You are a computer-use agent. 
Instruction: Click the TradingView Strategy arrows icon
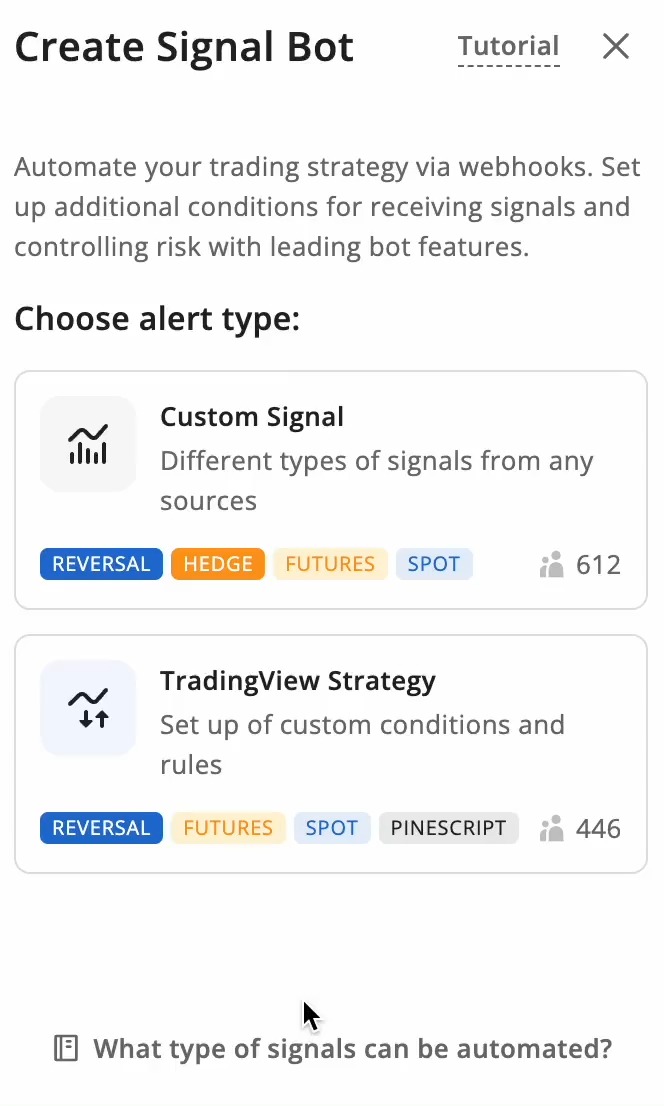[x=87, y=707]
